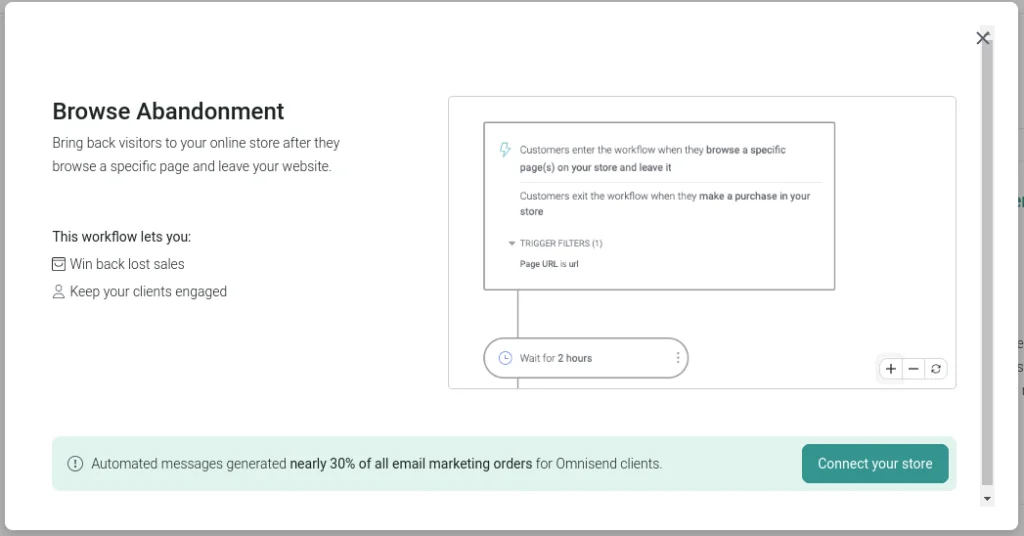The height and width of the screenshot is (536, 1024).
Task: Close the Browse Abandonment dialog
Action: (x=982, y=38)
